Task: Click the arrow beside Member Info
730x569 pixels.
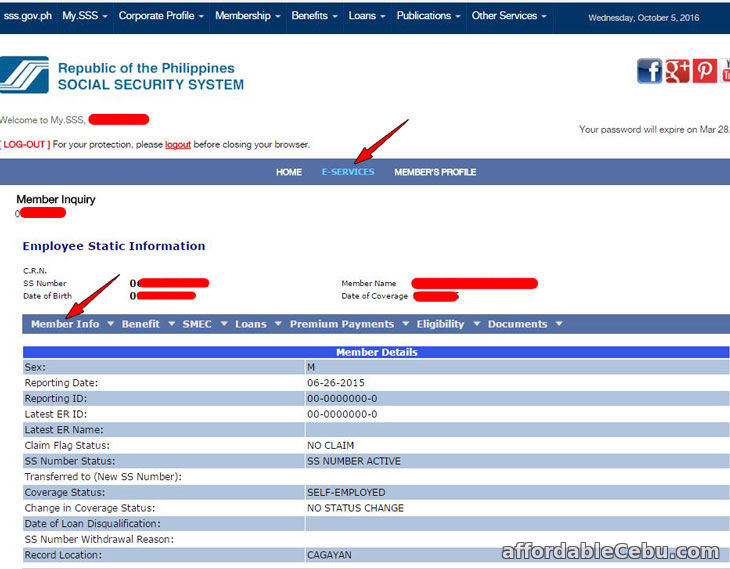Action: (110, 324)
